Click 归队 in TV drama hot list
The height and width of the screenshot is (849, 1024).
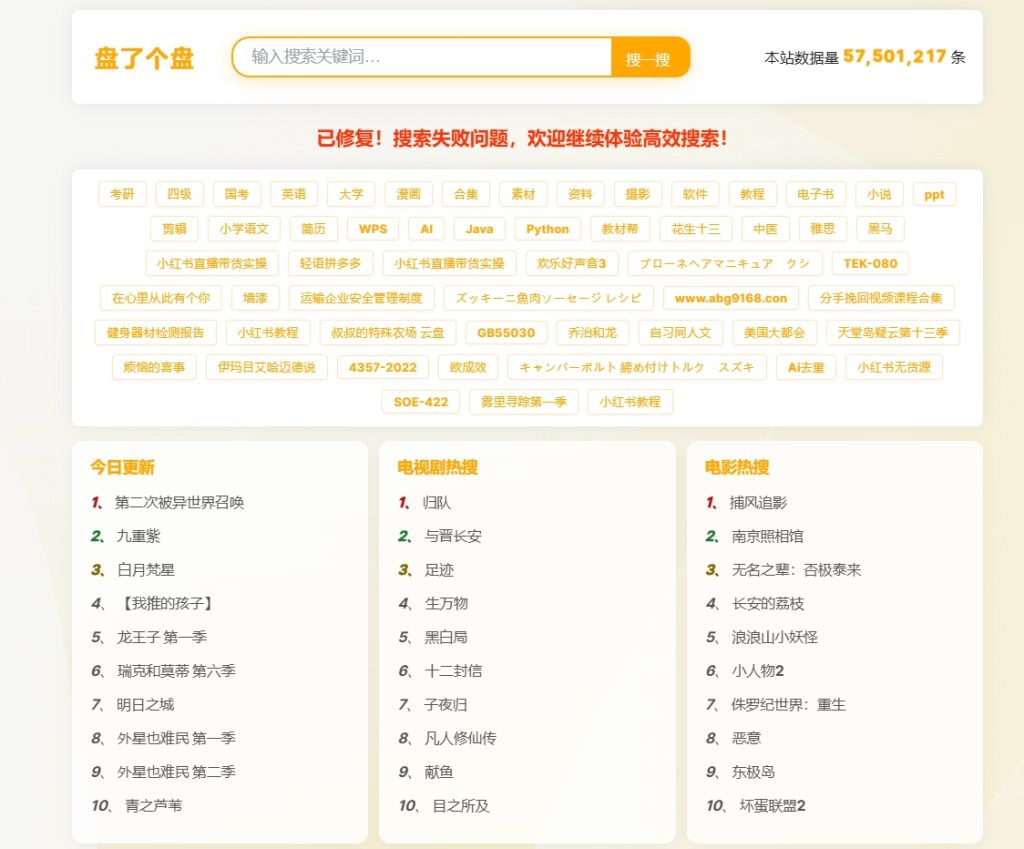[x=438, y=502]
